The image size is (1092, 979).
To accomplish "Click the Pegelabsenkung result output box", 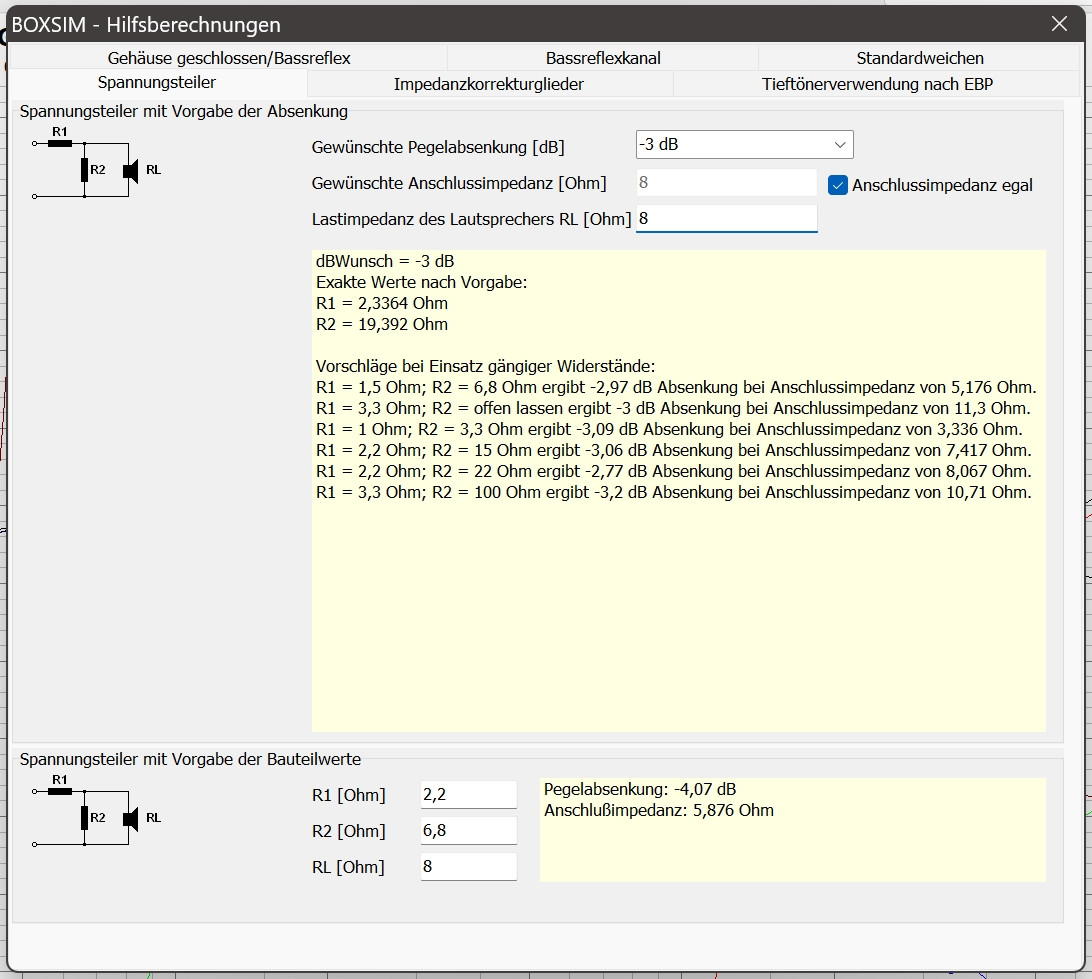I will [x=792, y=830].
